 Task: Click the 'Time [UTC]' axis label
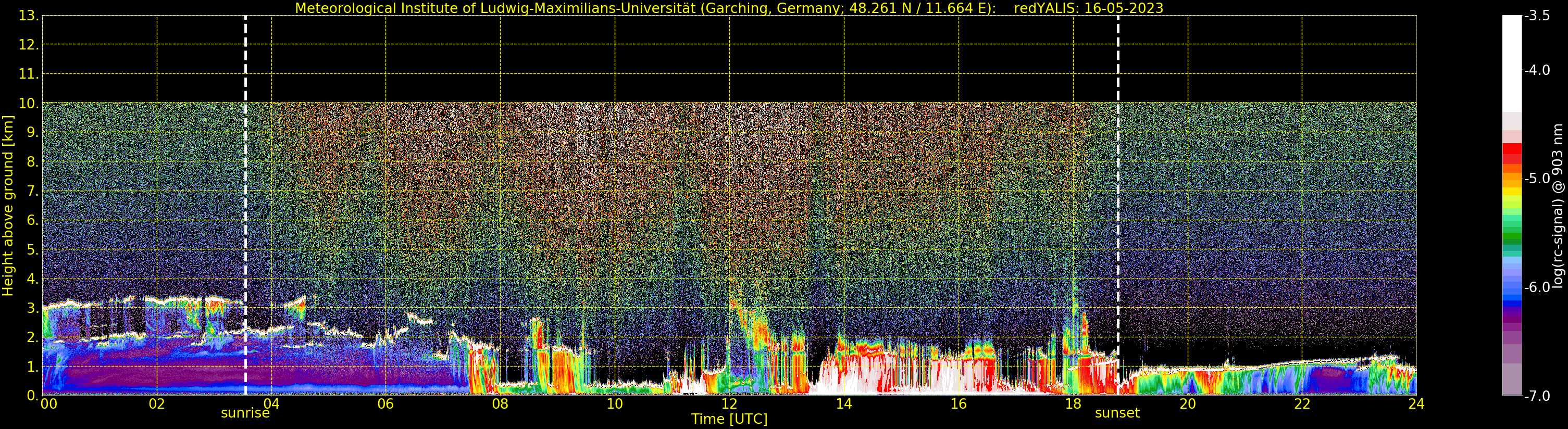729,419
